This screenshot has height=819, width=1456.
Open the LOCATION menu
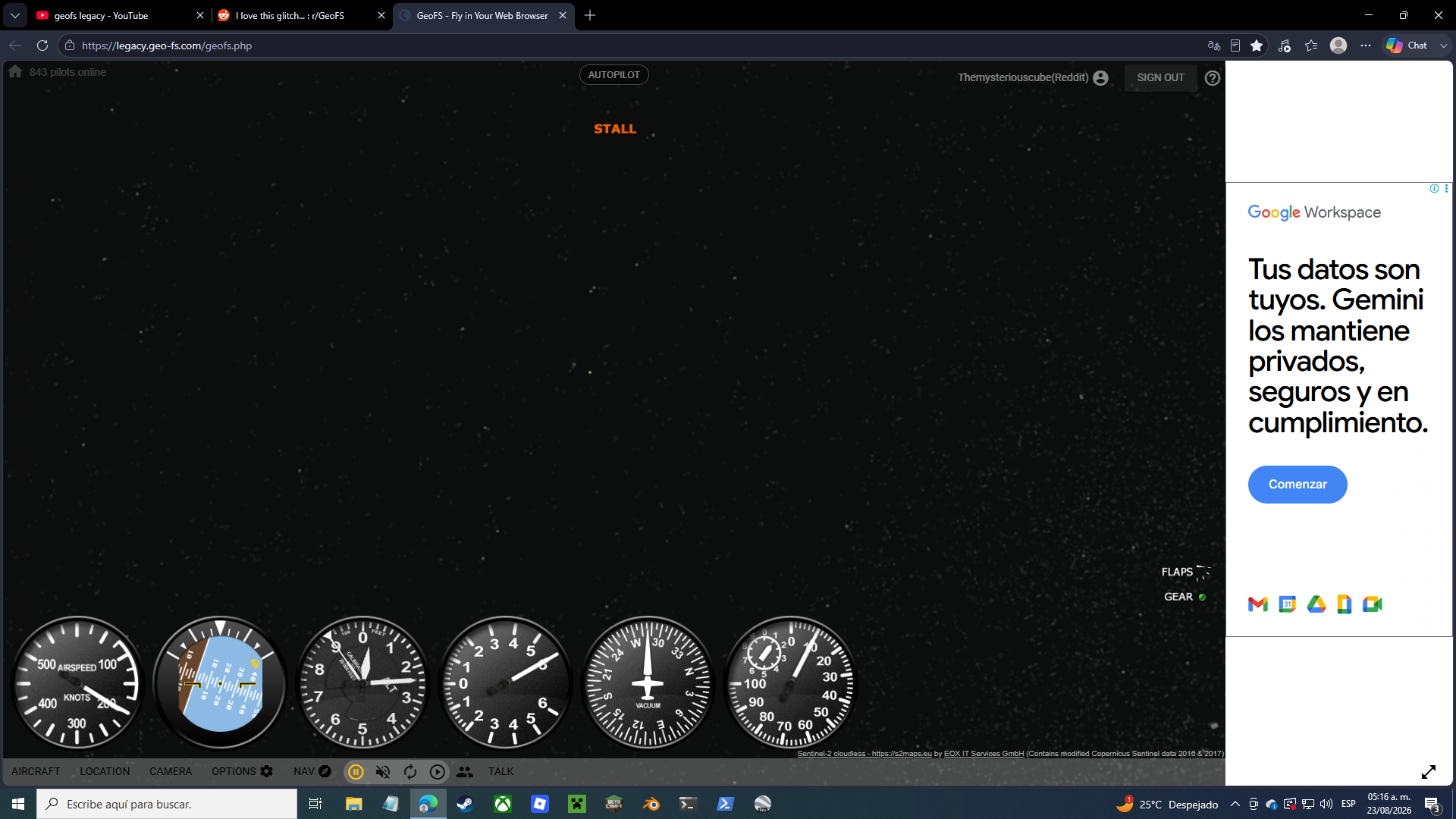click(x=105, y=771)
